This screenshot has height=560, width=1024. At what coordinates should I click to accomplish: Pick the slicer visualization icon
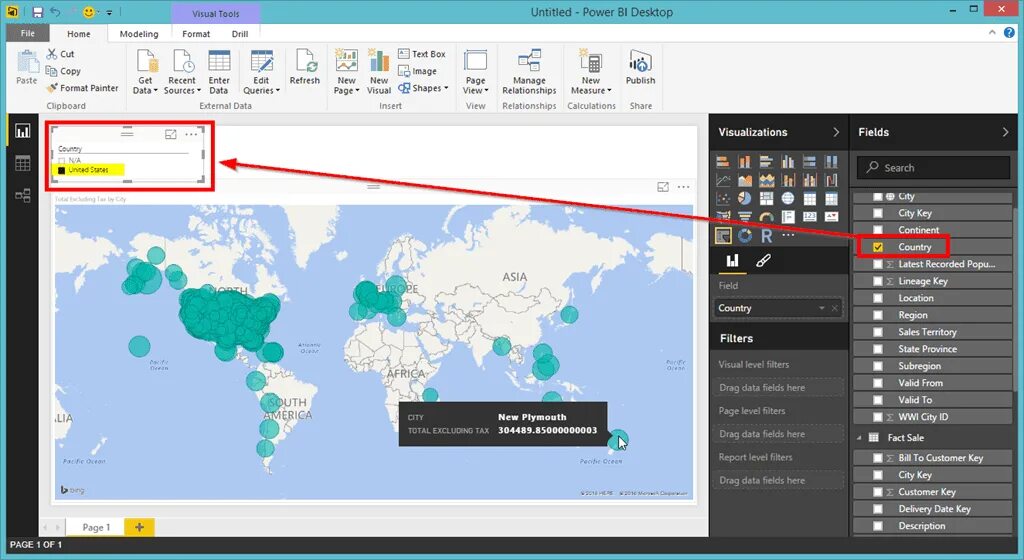coord(723,236)
